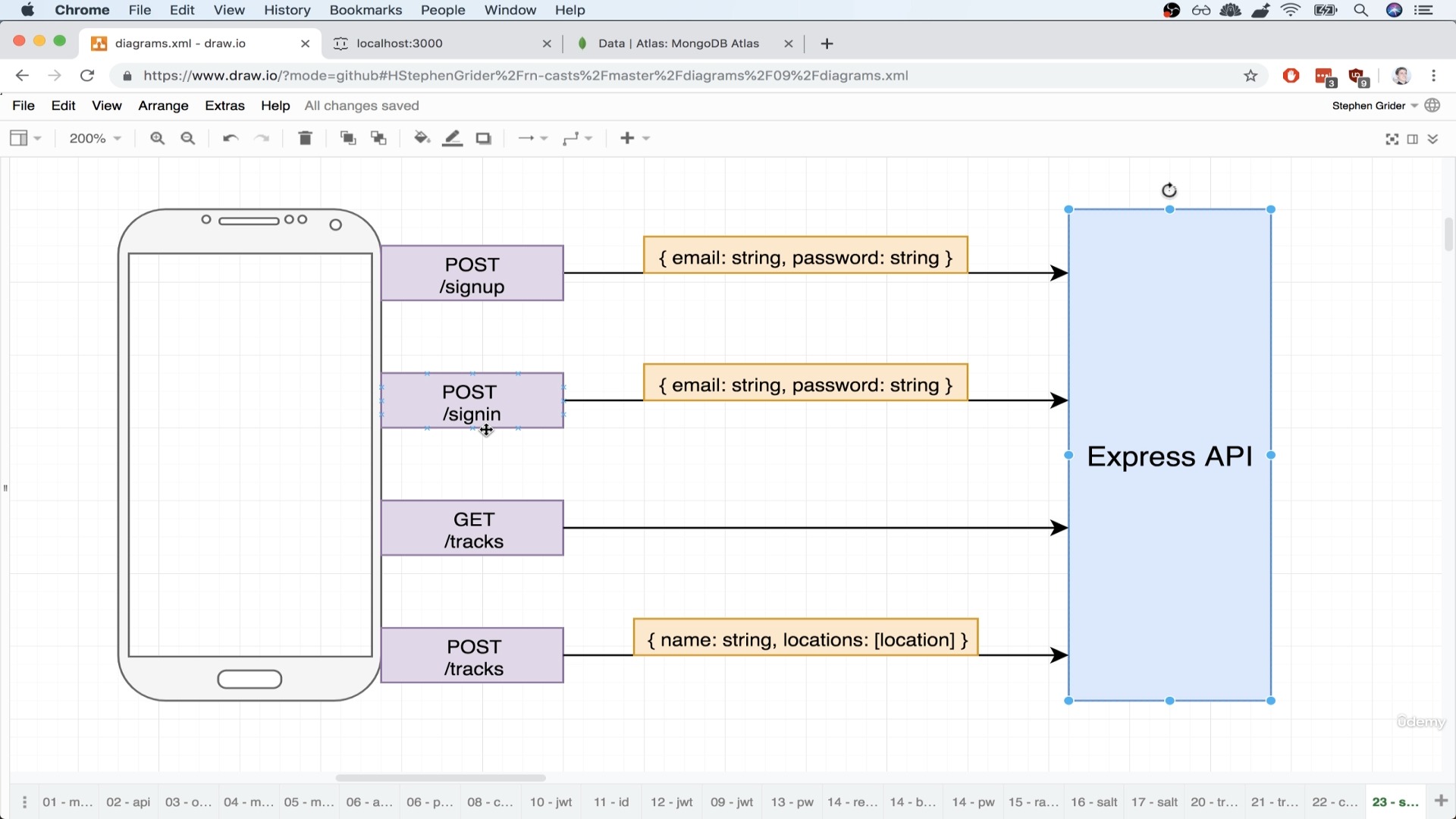Open Stephen Grider account dropdown
Viewport: 1456px width, 819px height.
coord(1375,105)
